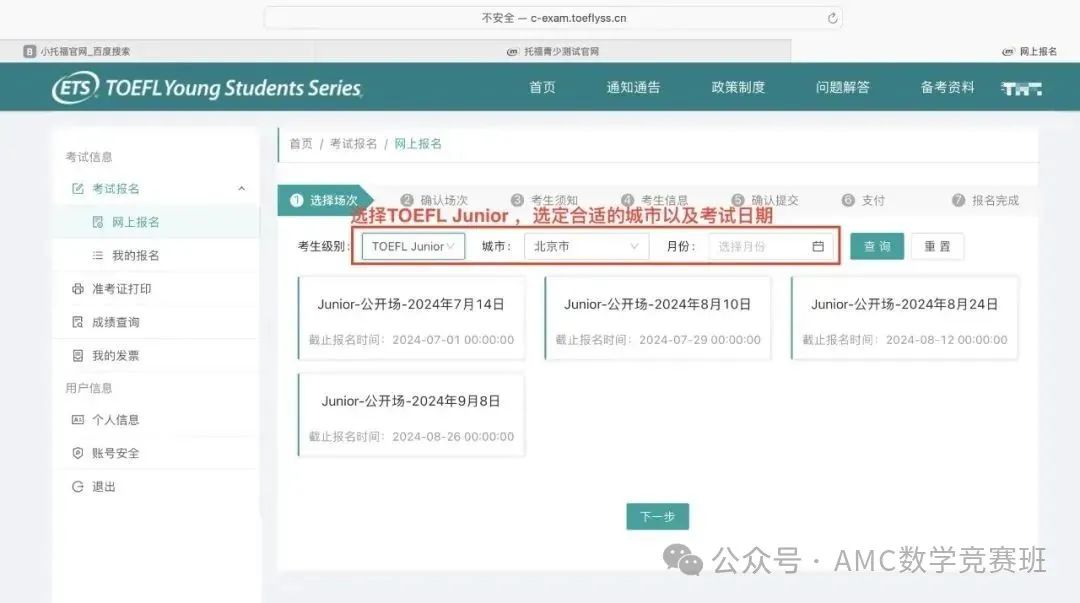Click the calendar icon in 月份 field
The image size is (1080, 603).
click(x=818, y=246)
